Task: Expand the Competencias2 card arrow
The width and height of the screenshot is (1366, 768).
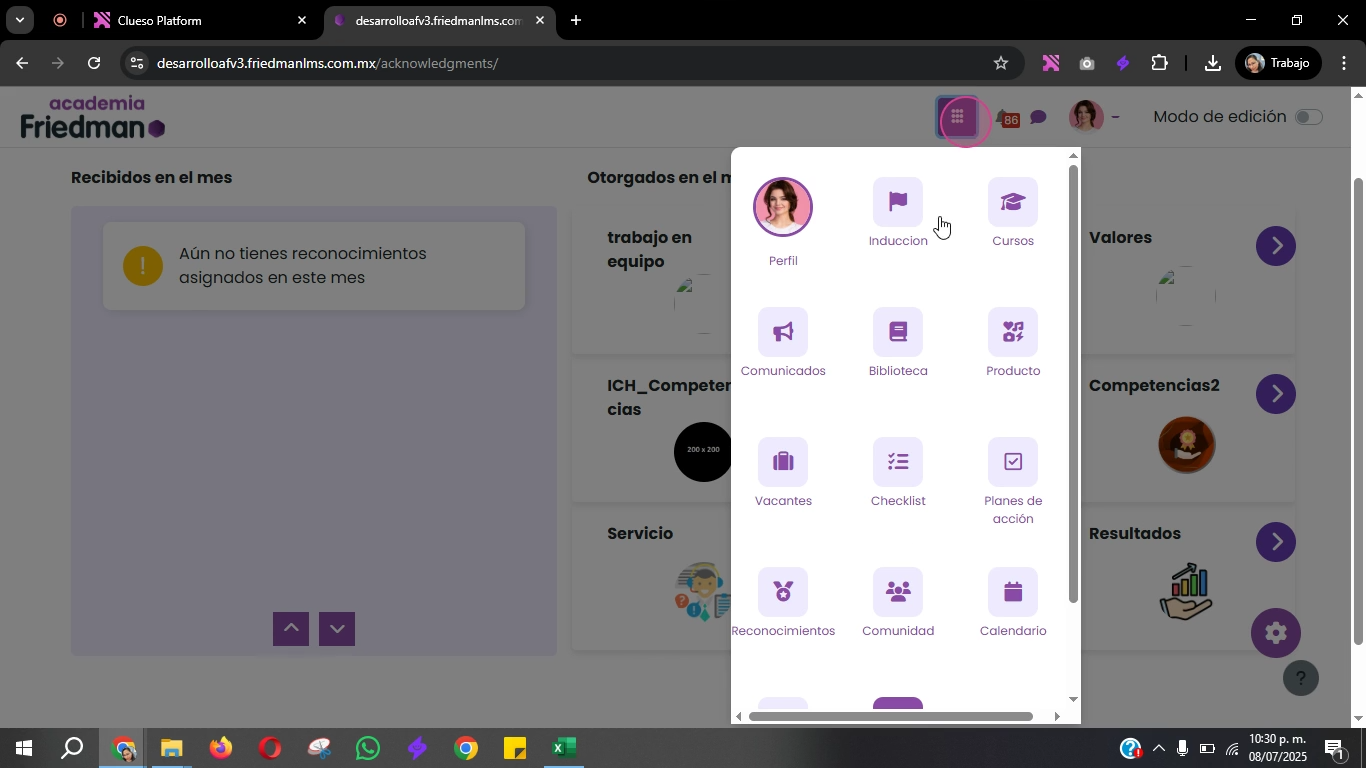Action: click(1275, 393)
